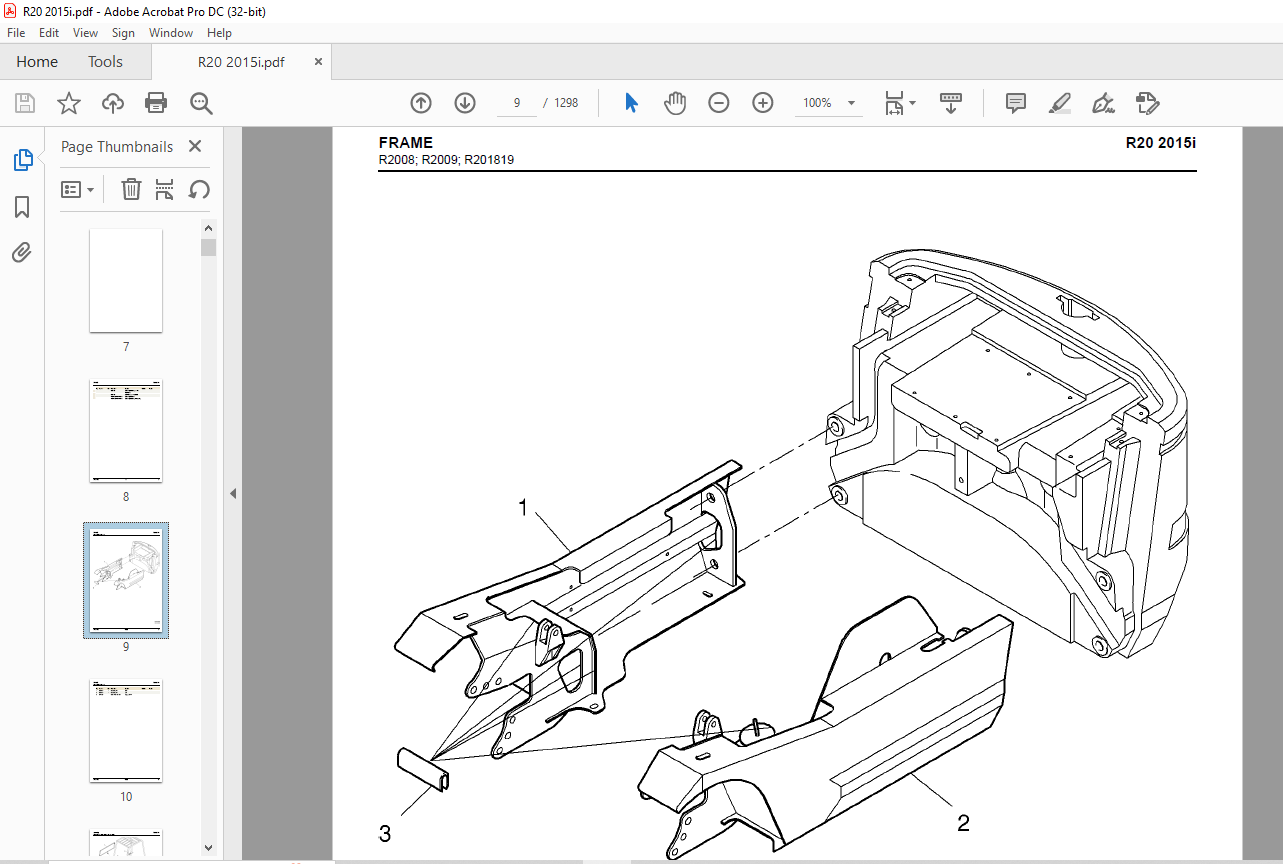Click thumbnails scrollbar down arrow
1283x864 pixels.
tap(209, 848)
